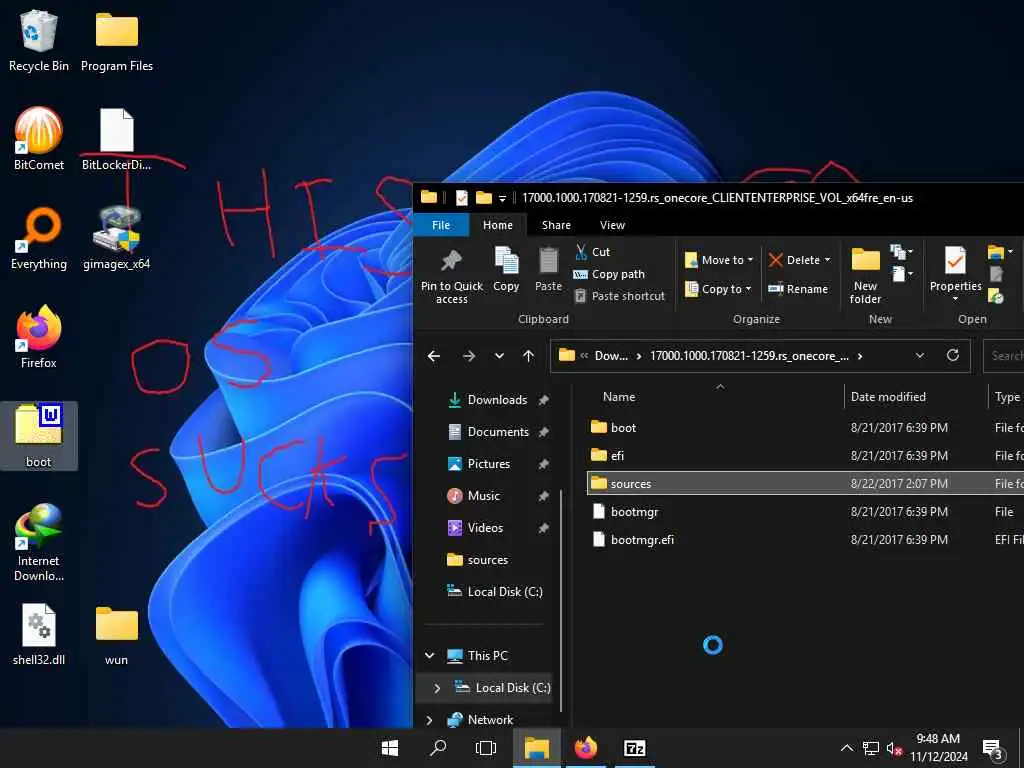Open Task View on the taskbar
The image size is (1024, 768).
click(486, 748)
